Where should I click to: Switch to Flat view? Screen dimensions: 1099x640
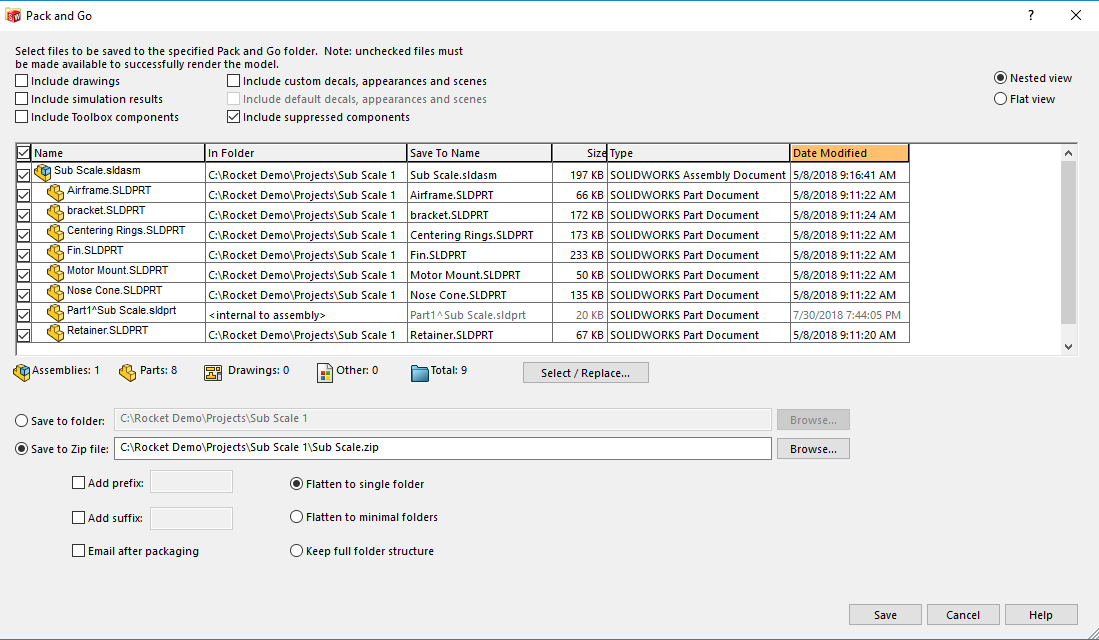(1000, 99)
